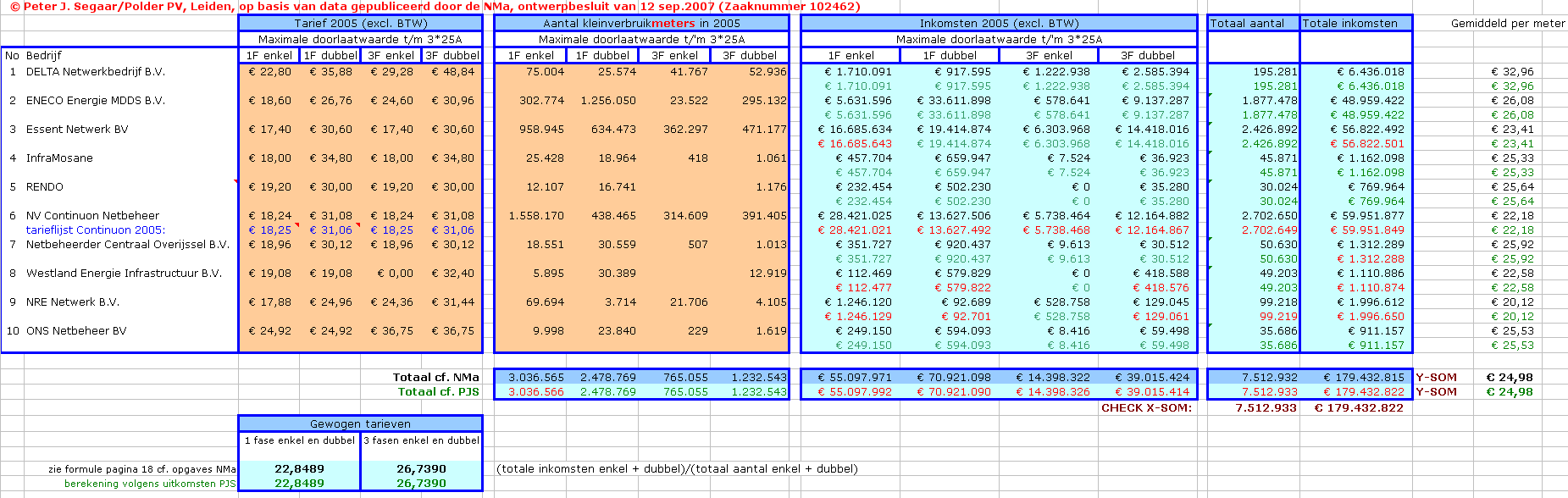
Task: Select the "Inkomsten 2005 (excl. BTW)" header cell
Action: click(999, 23)
